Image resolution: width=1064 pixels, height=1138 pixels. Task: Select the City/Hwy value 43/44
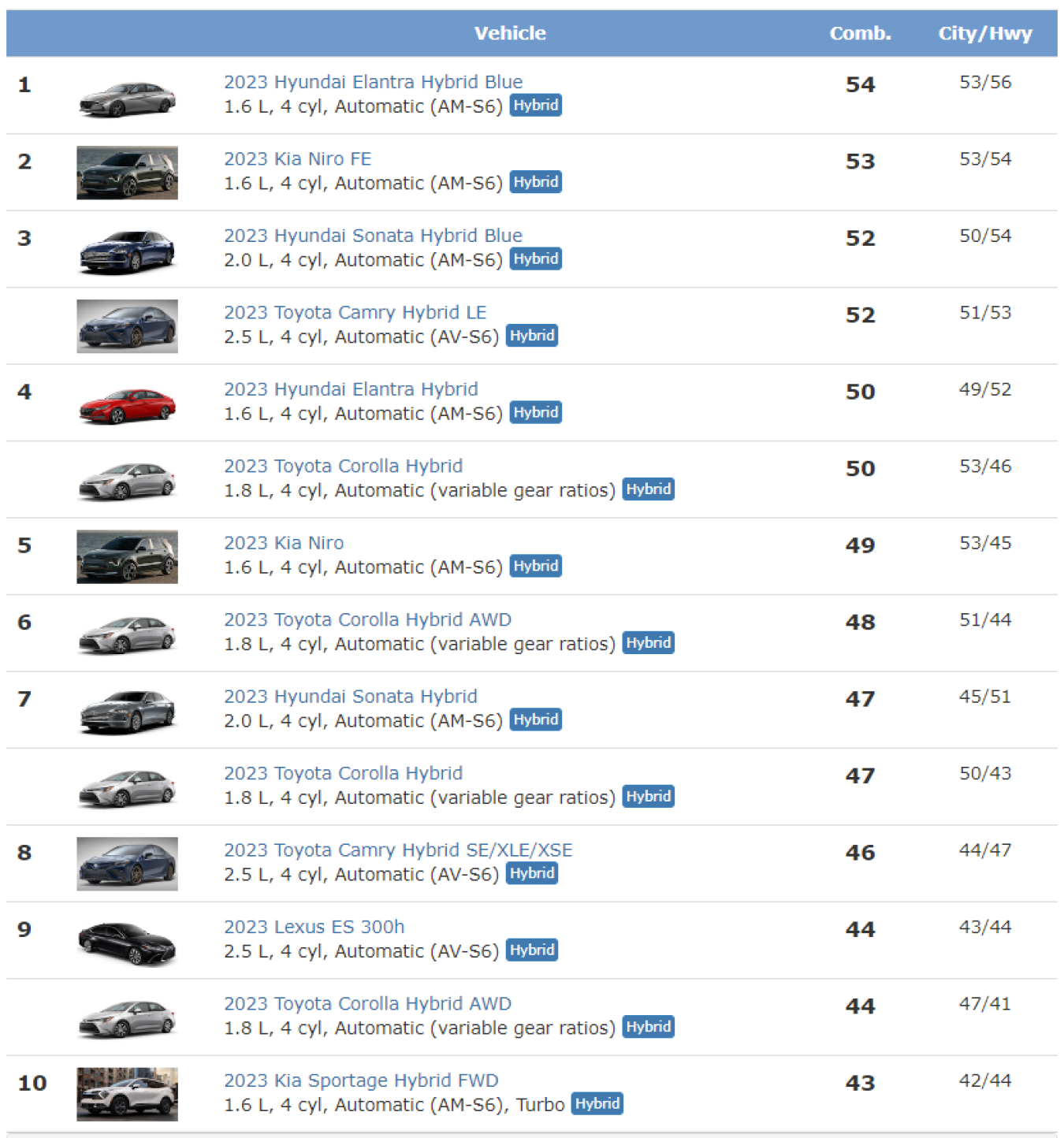pos(985,928)
